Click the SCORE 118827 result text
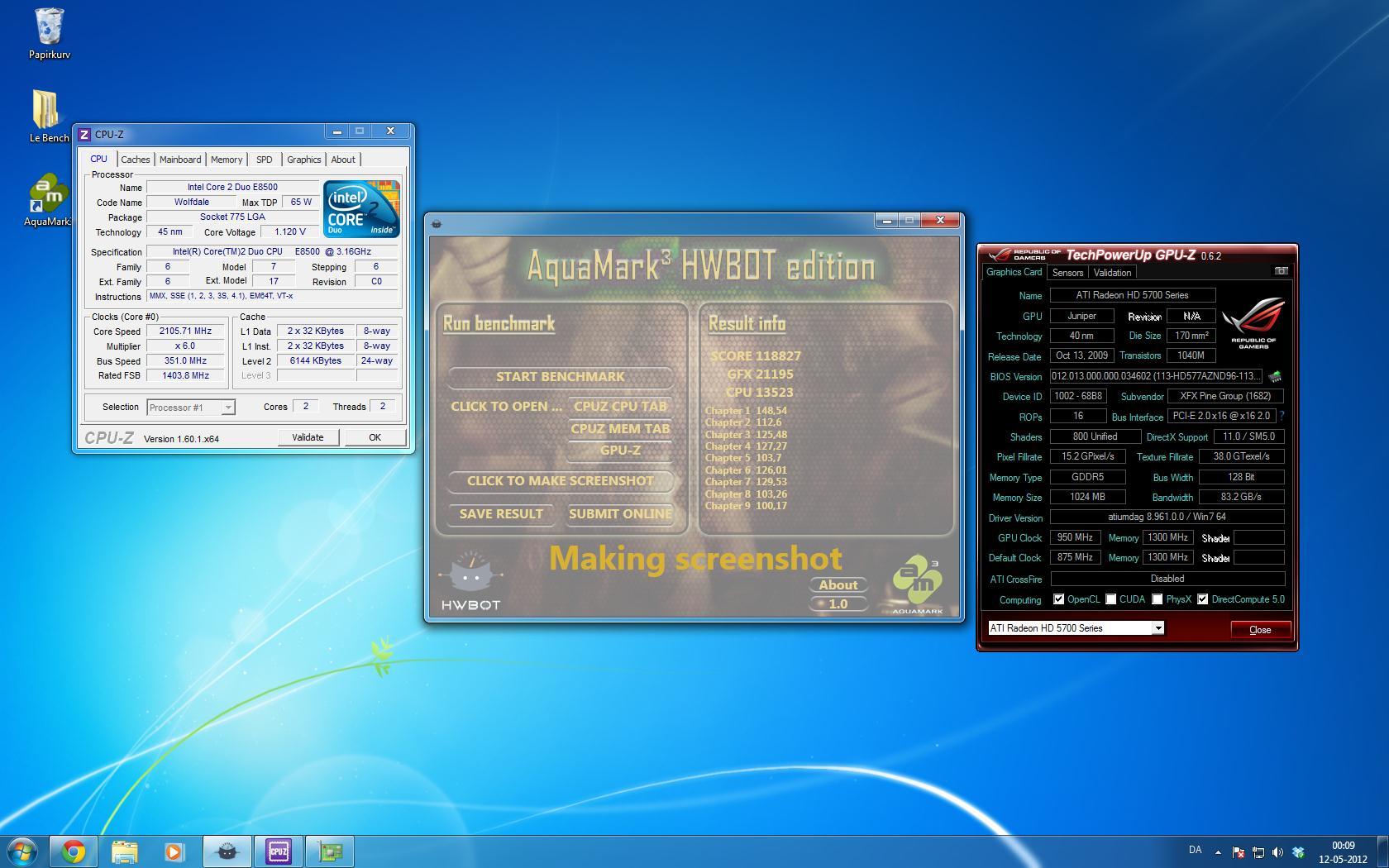 click(x=756, y=356)
